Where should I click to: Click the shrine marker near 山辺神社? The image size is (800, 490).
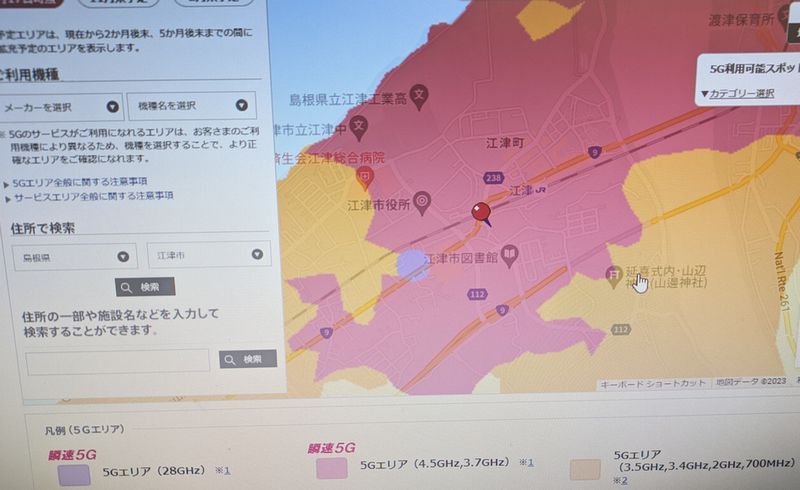coord(613,276)
